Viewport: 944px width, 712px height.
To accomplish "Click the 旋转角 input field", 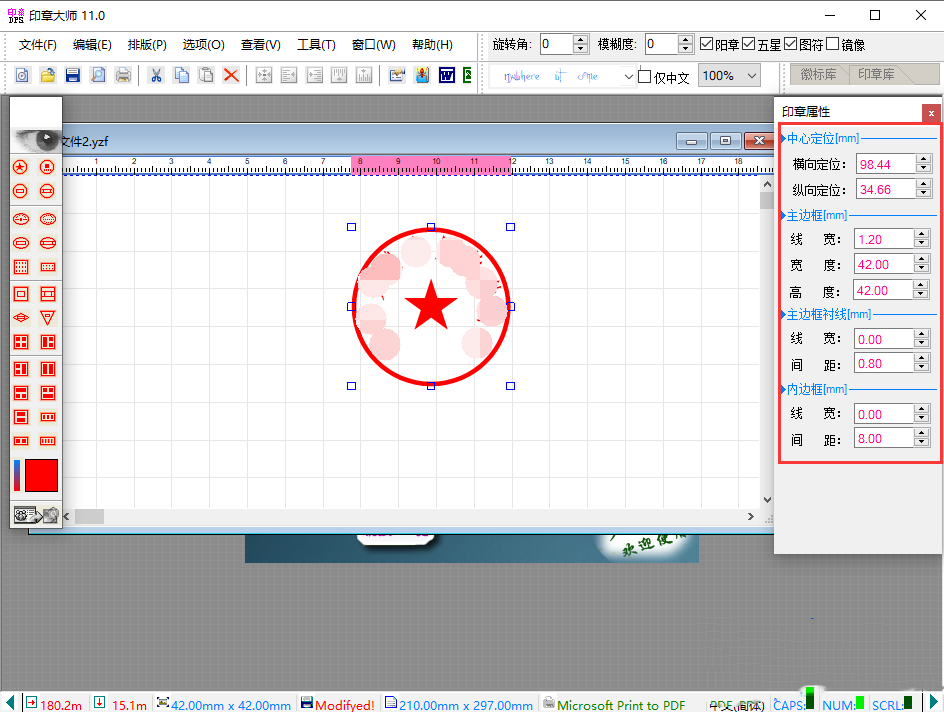I will (x=556, y=44).
